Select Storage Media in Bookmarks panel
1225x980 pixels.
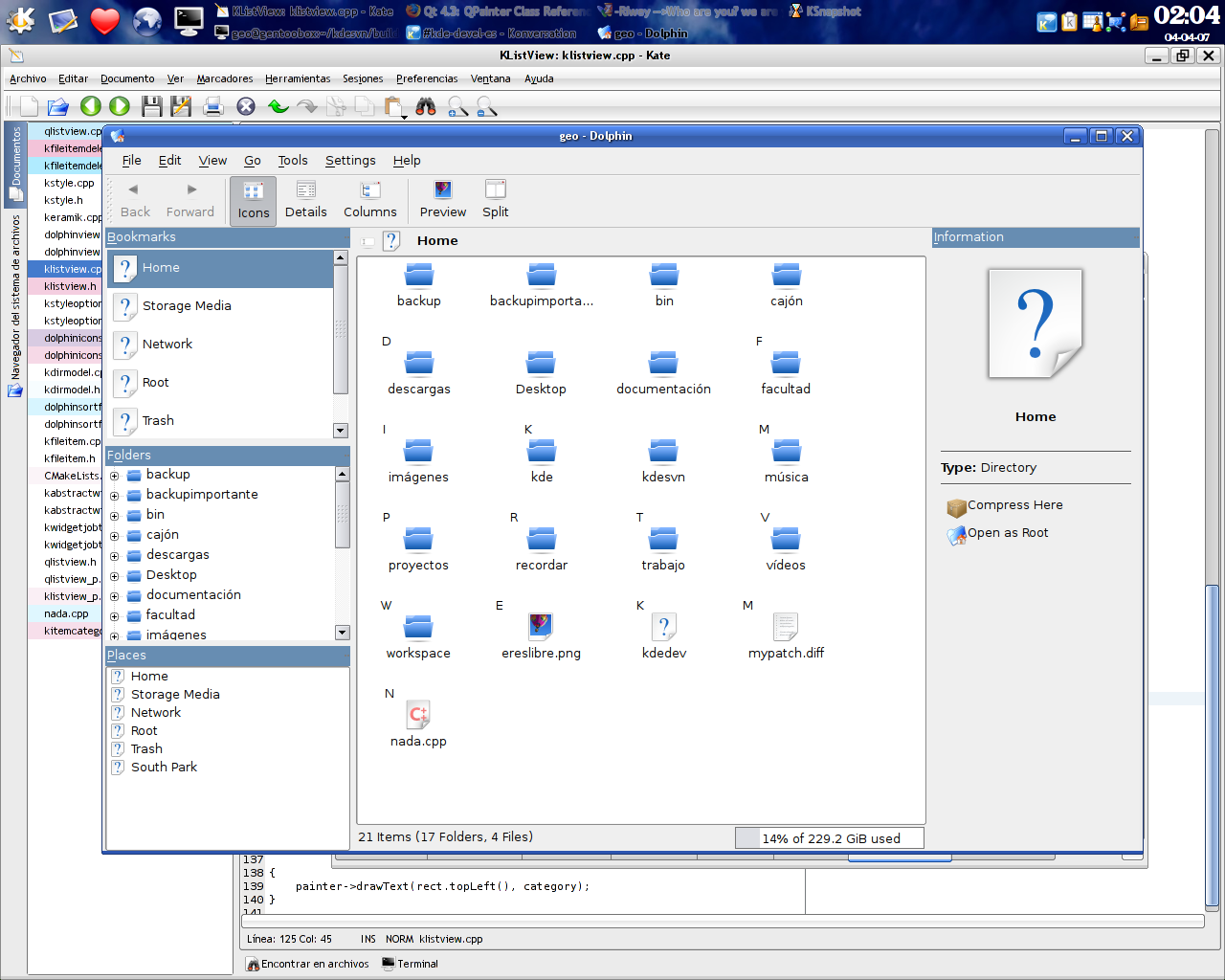coord(220,306)
